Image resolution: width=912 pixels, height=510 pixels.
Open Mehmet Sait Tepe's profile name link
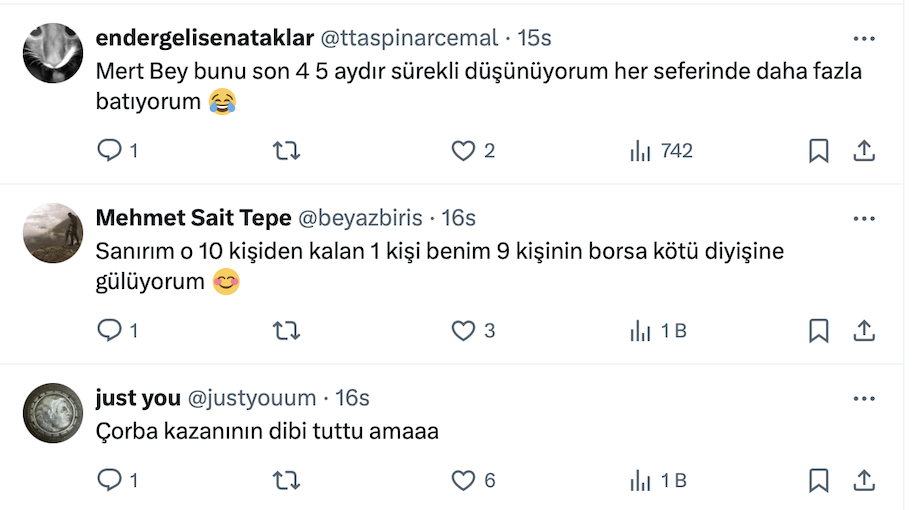coord(193,218)
